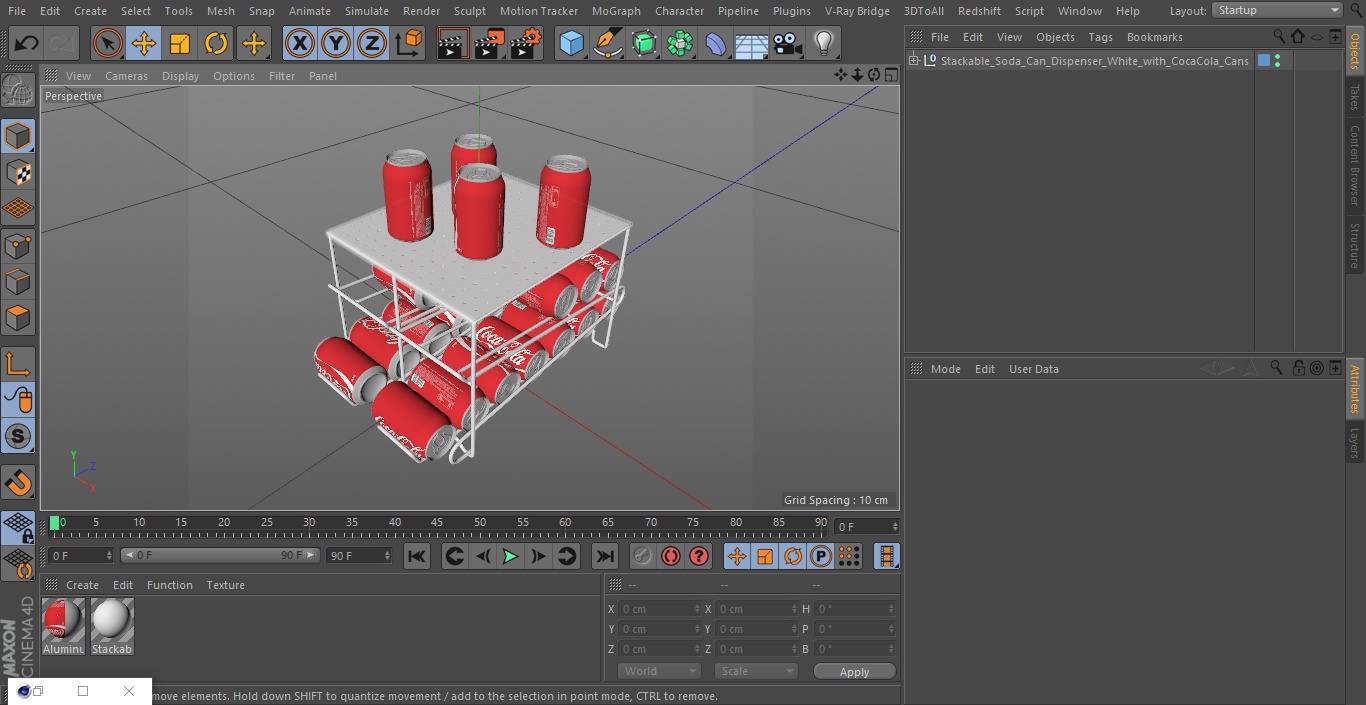Open the Objects panel Bookmarks menu
Image resolution: width=1366 pixels, height=705 pixels.
pyautogui.click(x=1154, y=37)
